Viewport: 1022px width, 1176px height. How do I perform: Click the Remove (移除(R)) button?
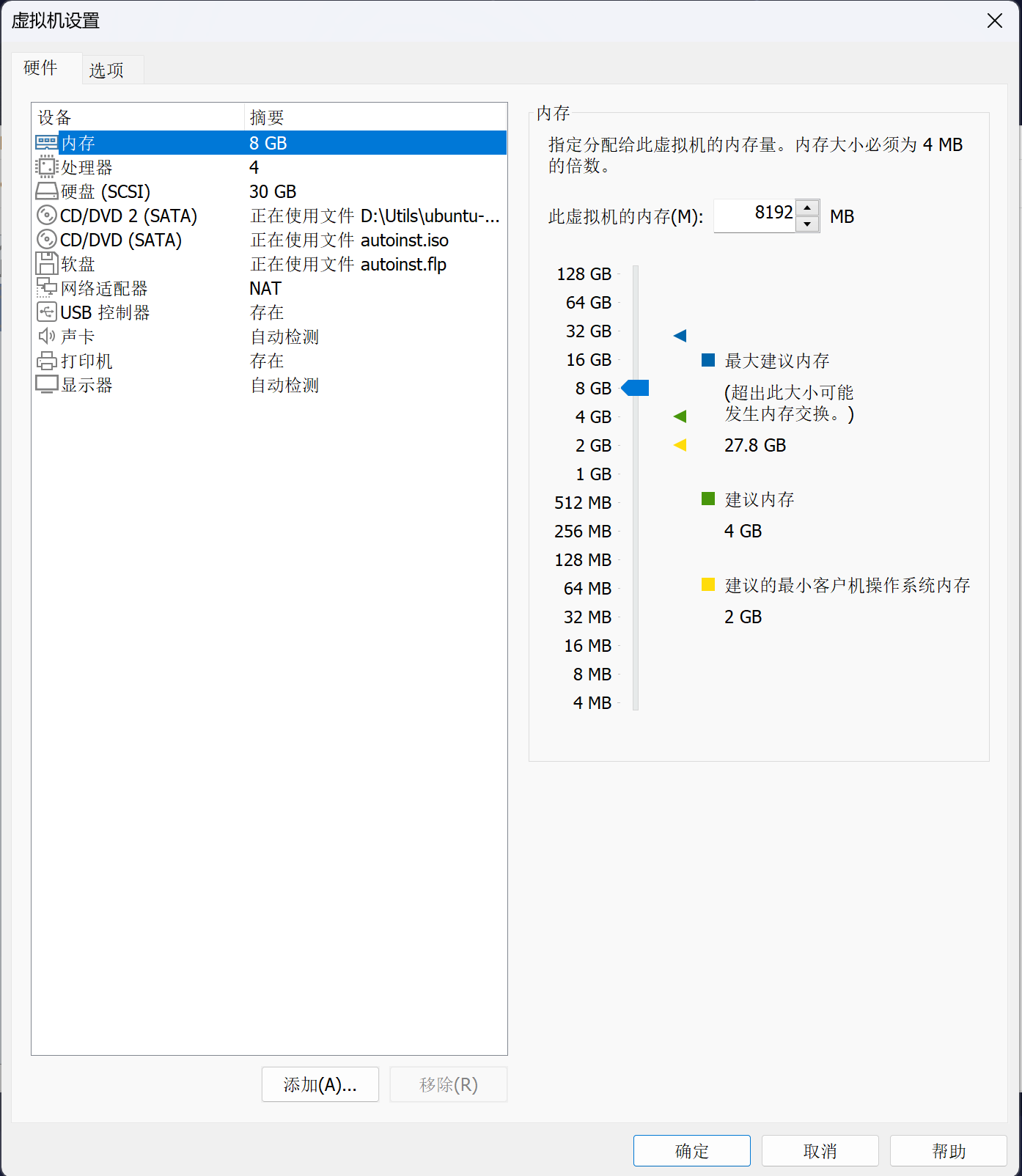449,1084
